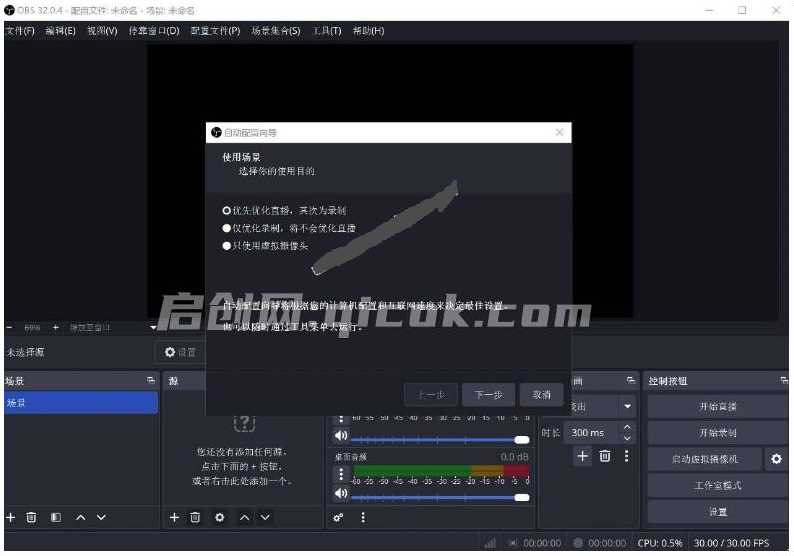Open transition properties three-dot menu

point(626,456)
